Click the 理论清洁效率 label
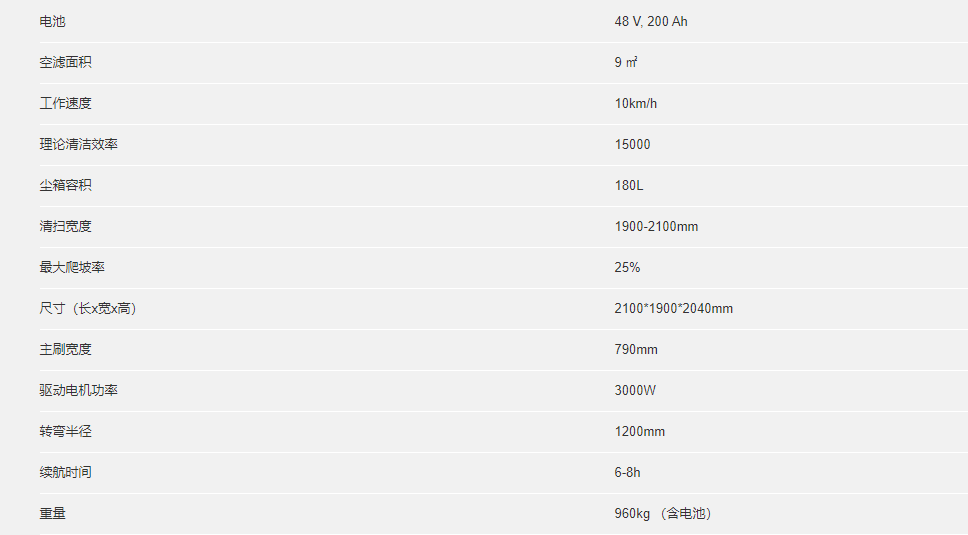968x535 pixels. coord(78,144)
